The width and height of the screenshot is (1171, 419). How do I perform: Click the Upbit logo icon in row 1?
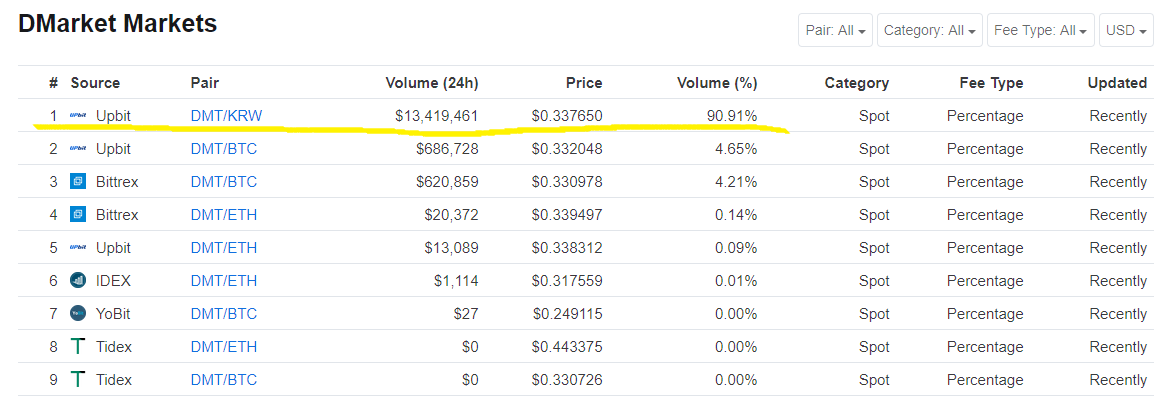point(78,116)
